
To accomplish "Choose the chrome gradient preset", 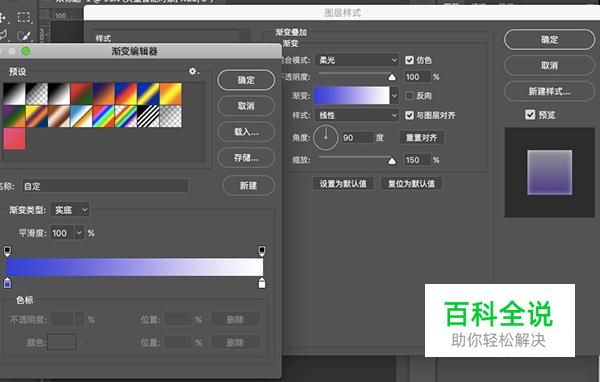I will click(x=81, y=116).
